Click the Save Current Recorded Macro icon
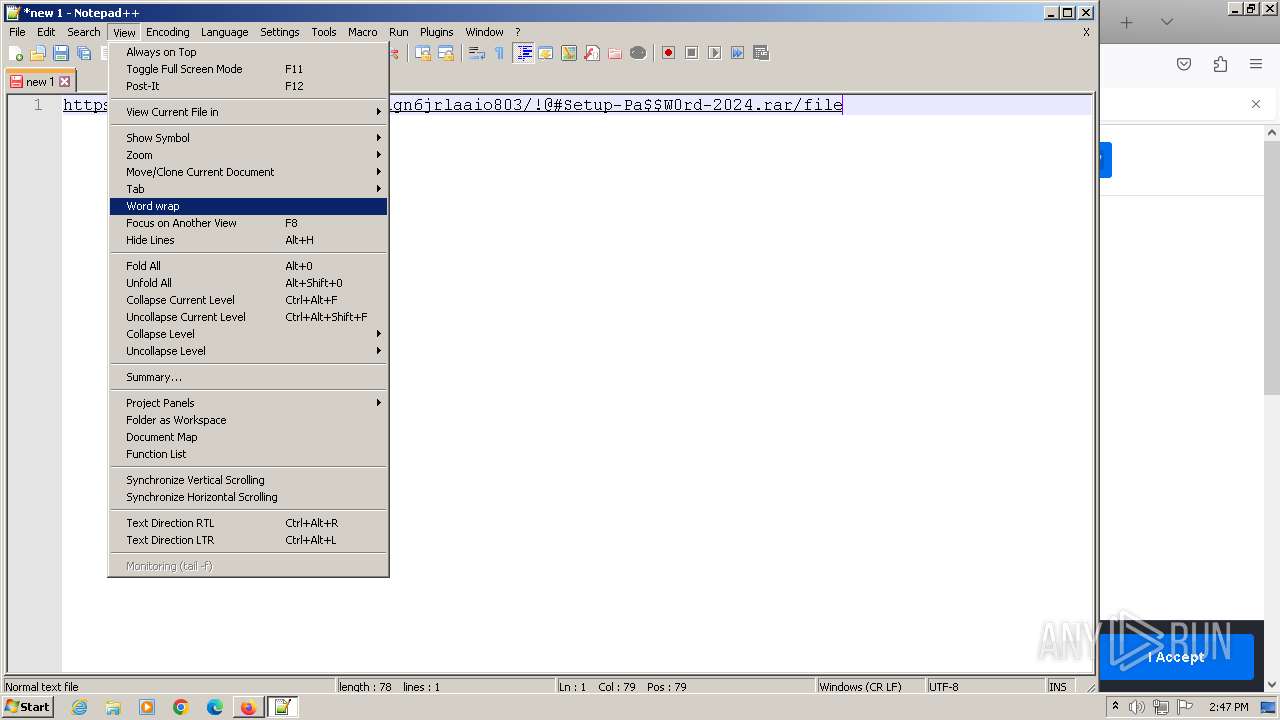The image size is (1280, 720). (x=761, y=53)
